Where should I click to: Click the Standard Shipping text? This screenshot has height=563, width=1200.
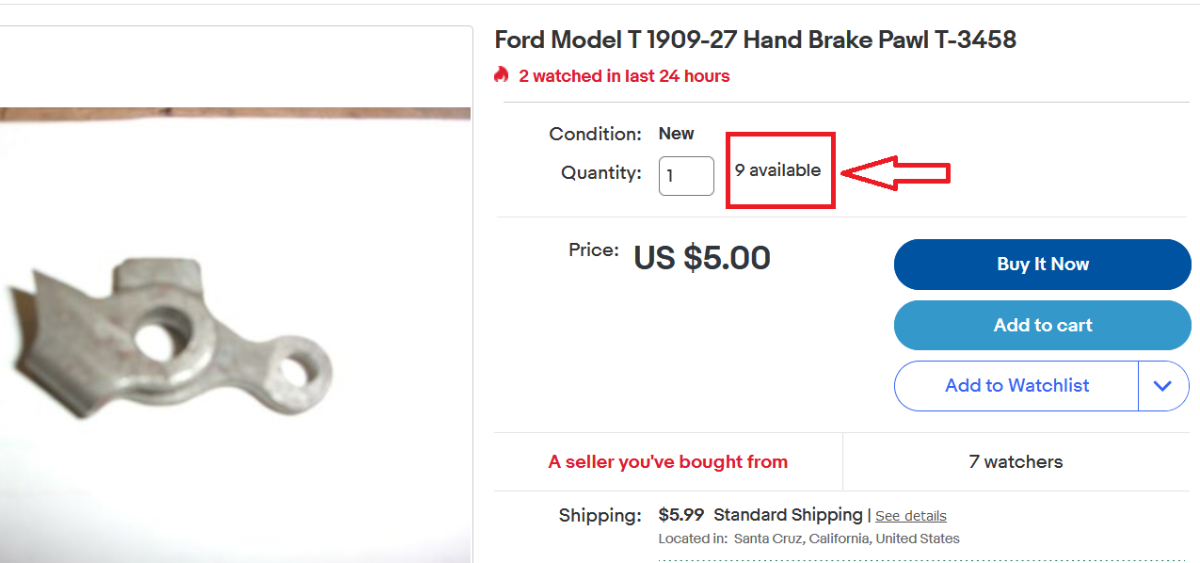click(788, 515)
